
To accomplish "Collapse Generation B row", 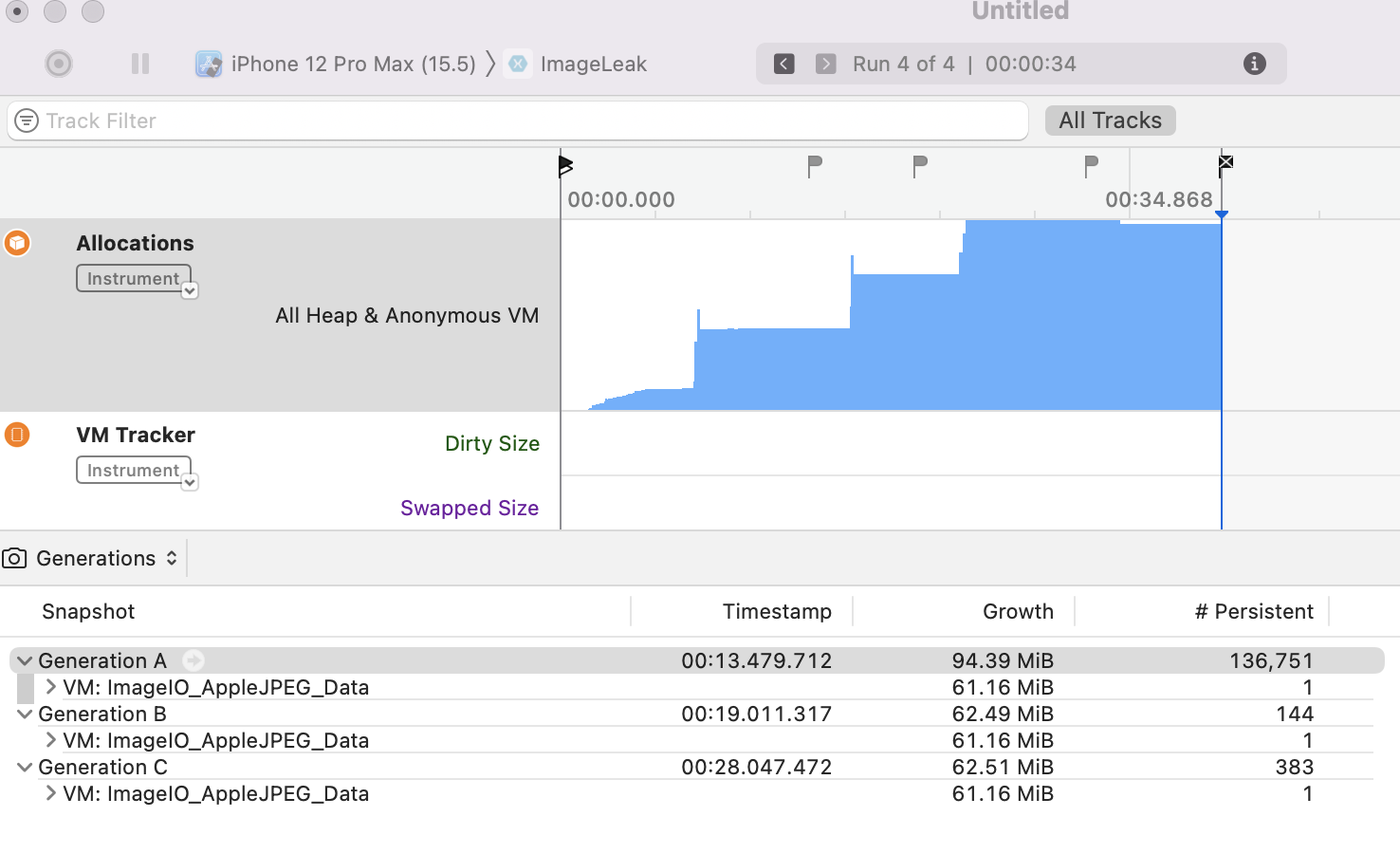I will pos(25,714).
